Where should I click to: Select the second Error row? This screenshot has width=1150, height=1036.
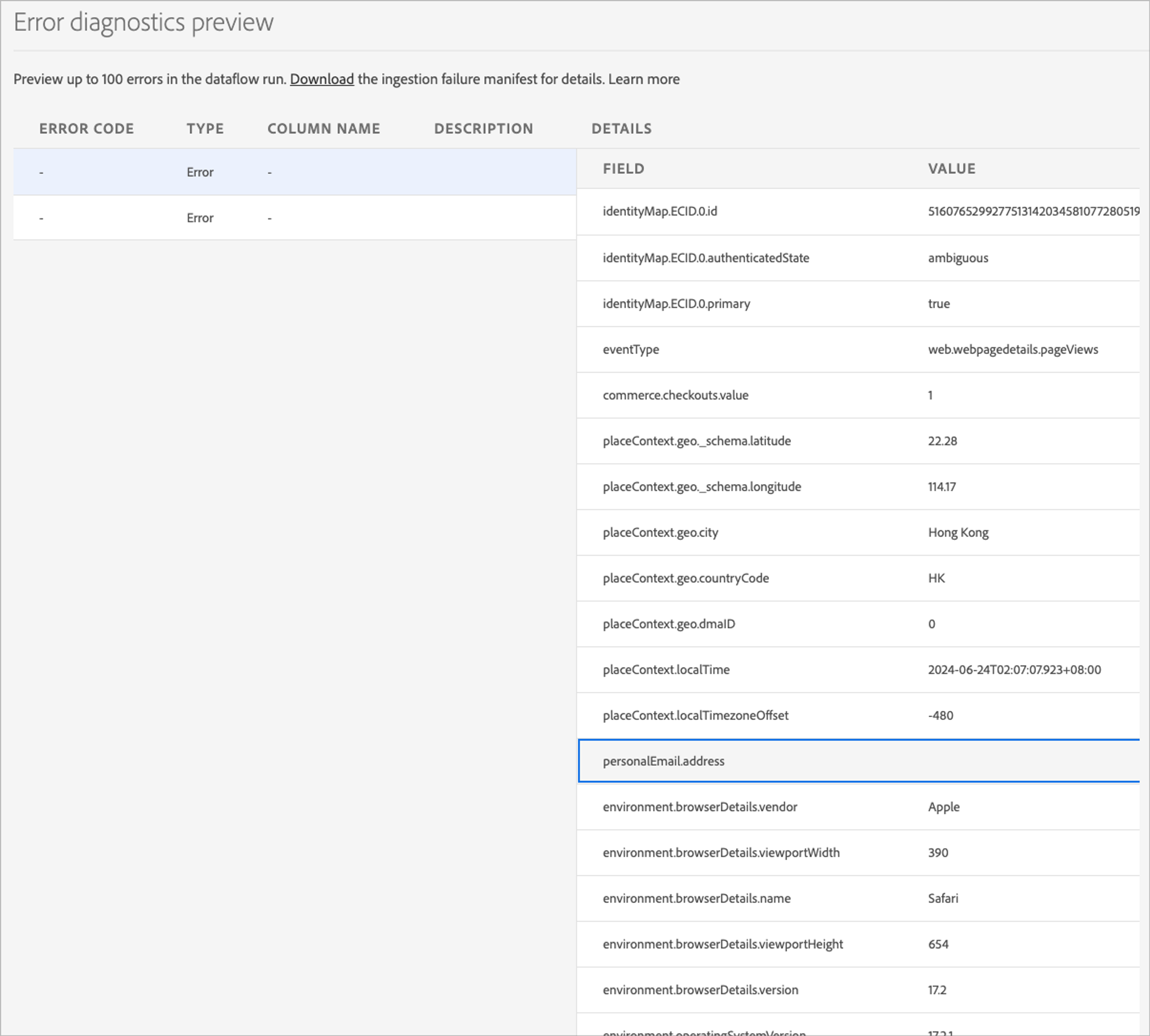294,218
